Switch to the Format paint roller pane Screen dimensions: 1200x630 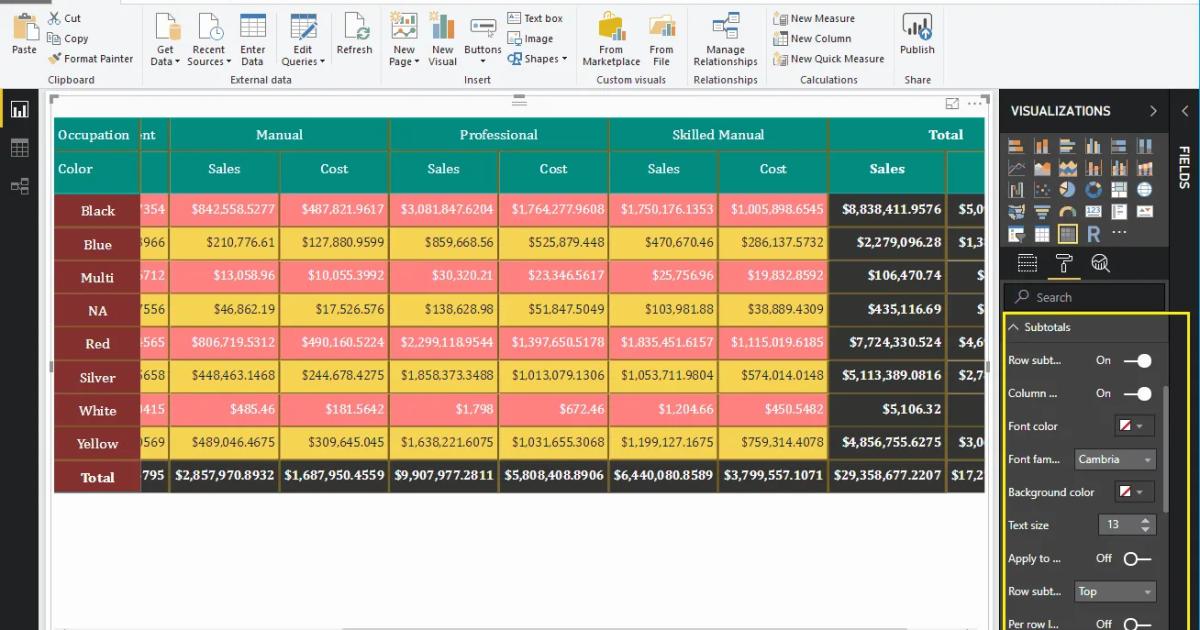point(1064,263)
